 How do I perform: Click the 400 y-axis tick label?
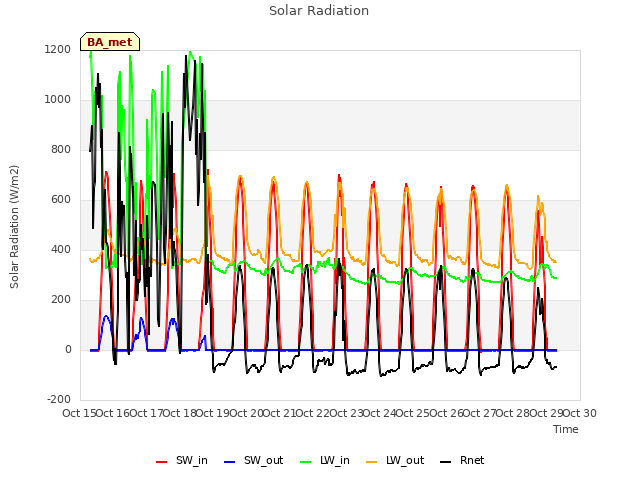point(61,250)
